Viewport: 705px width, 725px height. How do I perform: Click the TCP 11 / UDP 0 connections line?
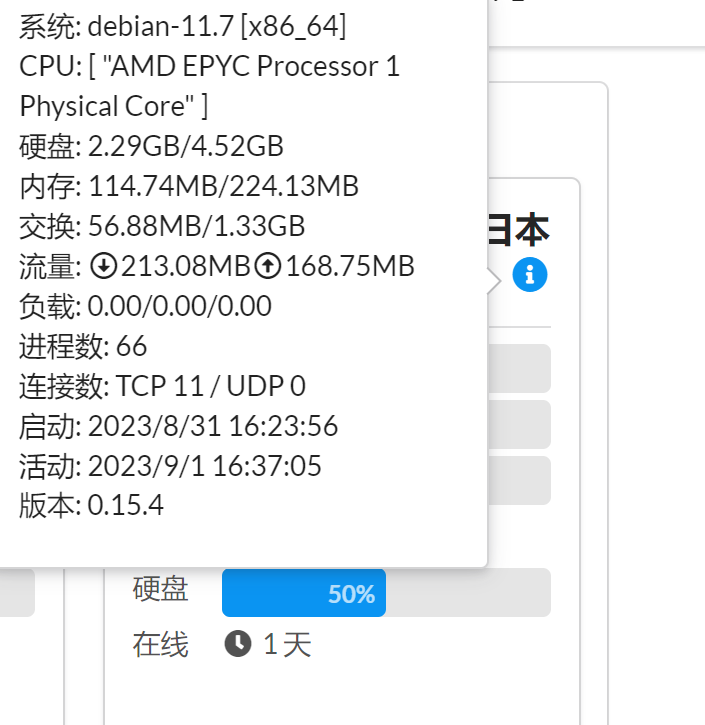click(210, 386)
